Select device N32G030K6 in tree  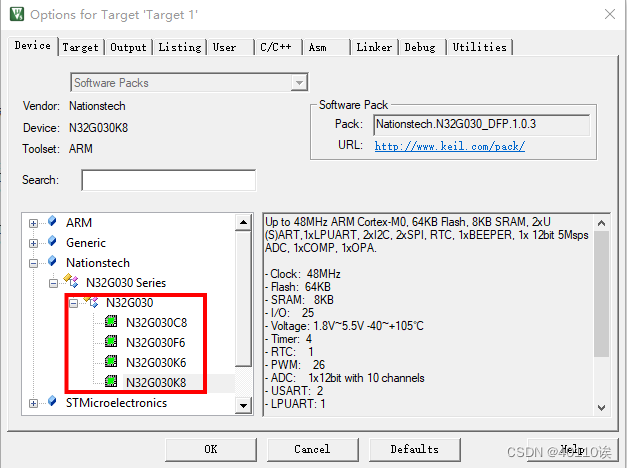(x=156, y=362)
